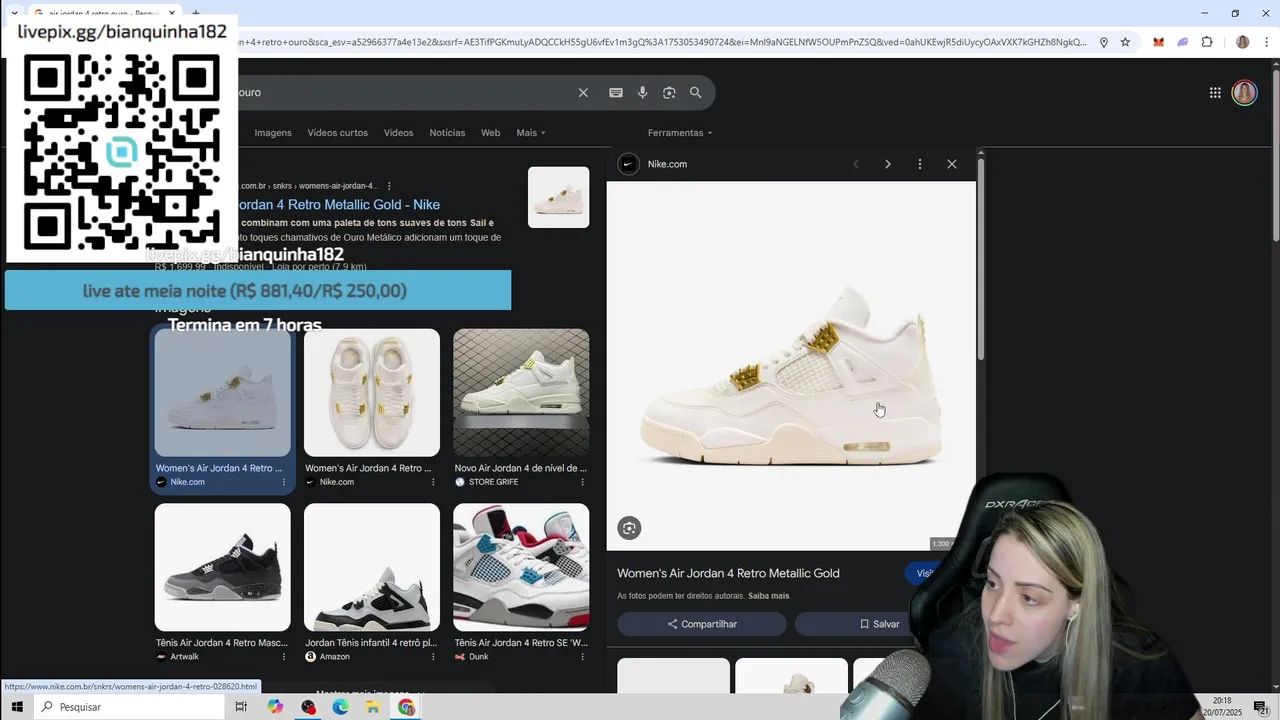Go to next image in preview panel
This screenshot has height=720, width=1280.
[887, 164]
